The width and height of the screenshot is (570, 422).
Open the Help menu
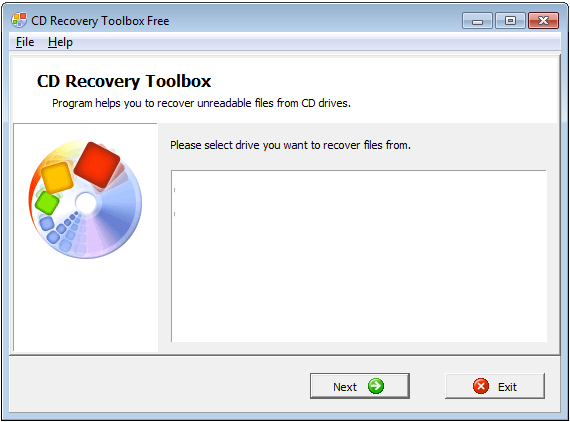(x=60, y=43)
